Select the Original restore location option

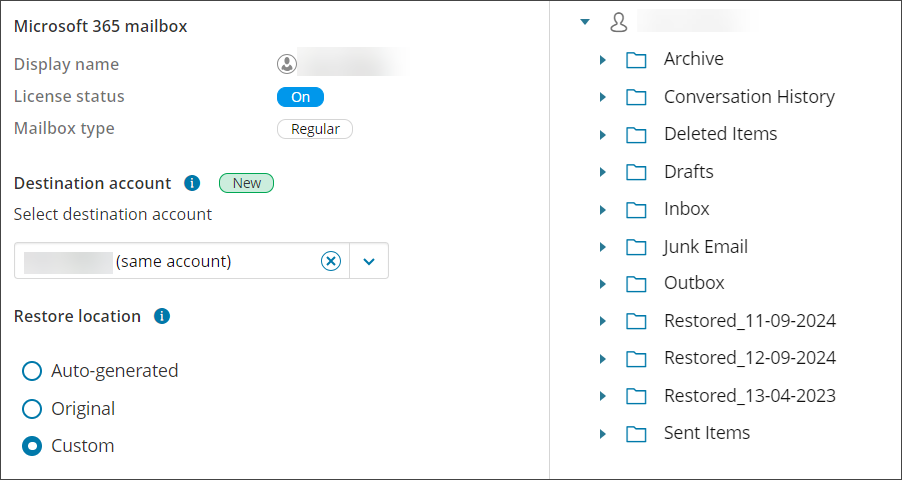point(32,409)
